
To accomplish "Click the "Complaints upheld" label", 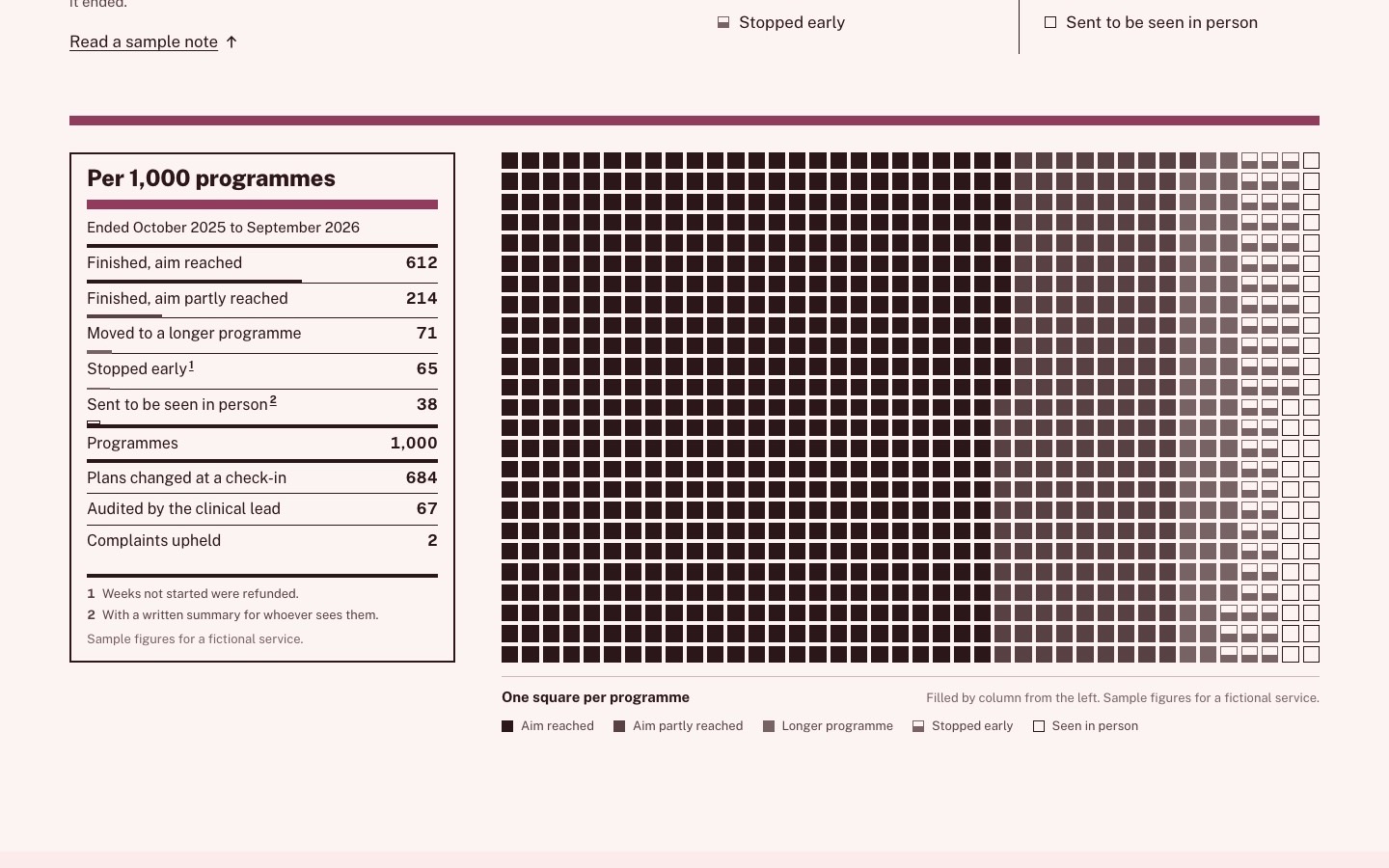I will coord(153,541).
